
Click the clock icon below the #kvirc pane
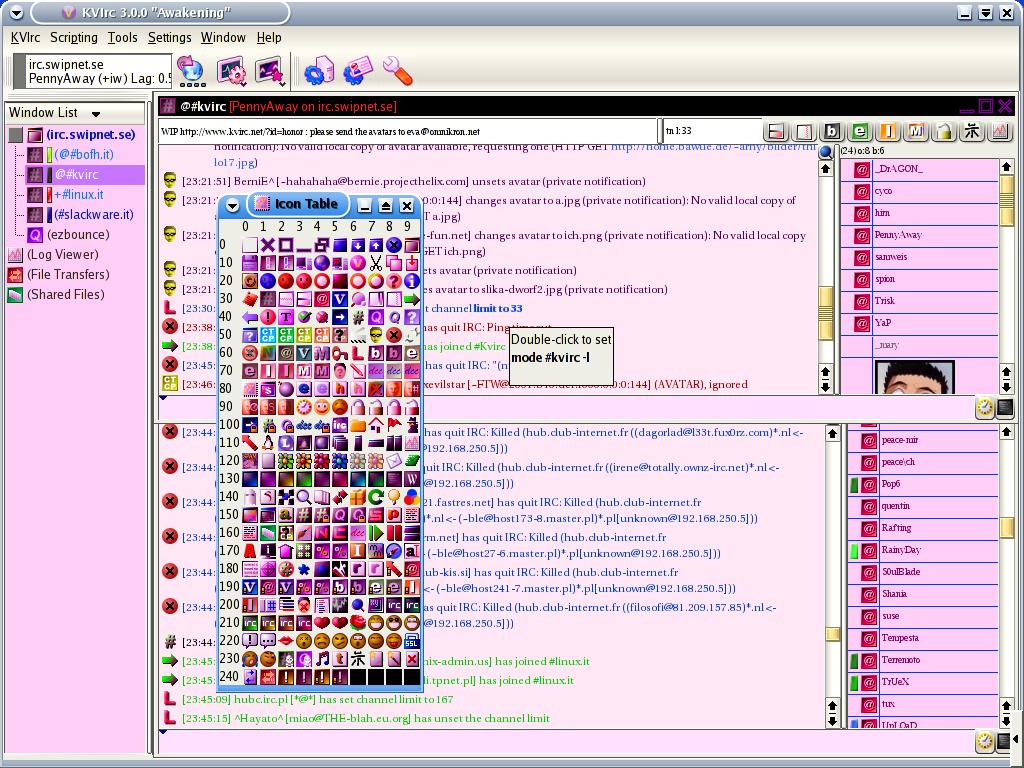click(x=984, y=408)
